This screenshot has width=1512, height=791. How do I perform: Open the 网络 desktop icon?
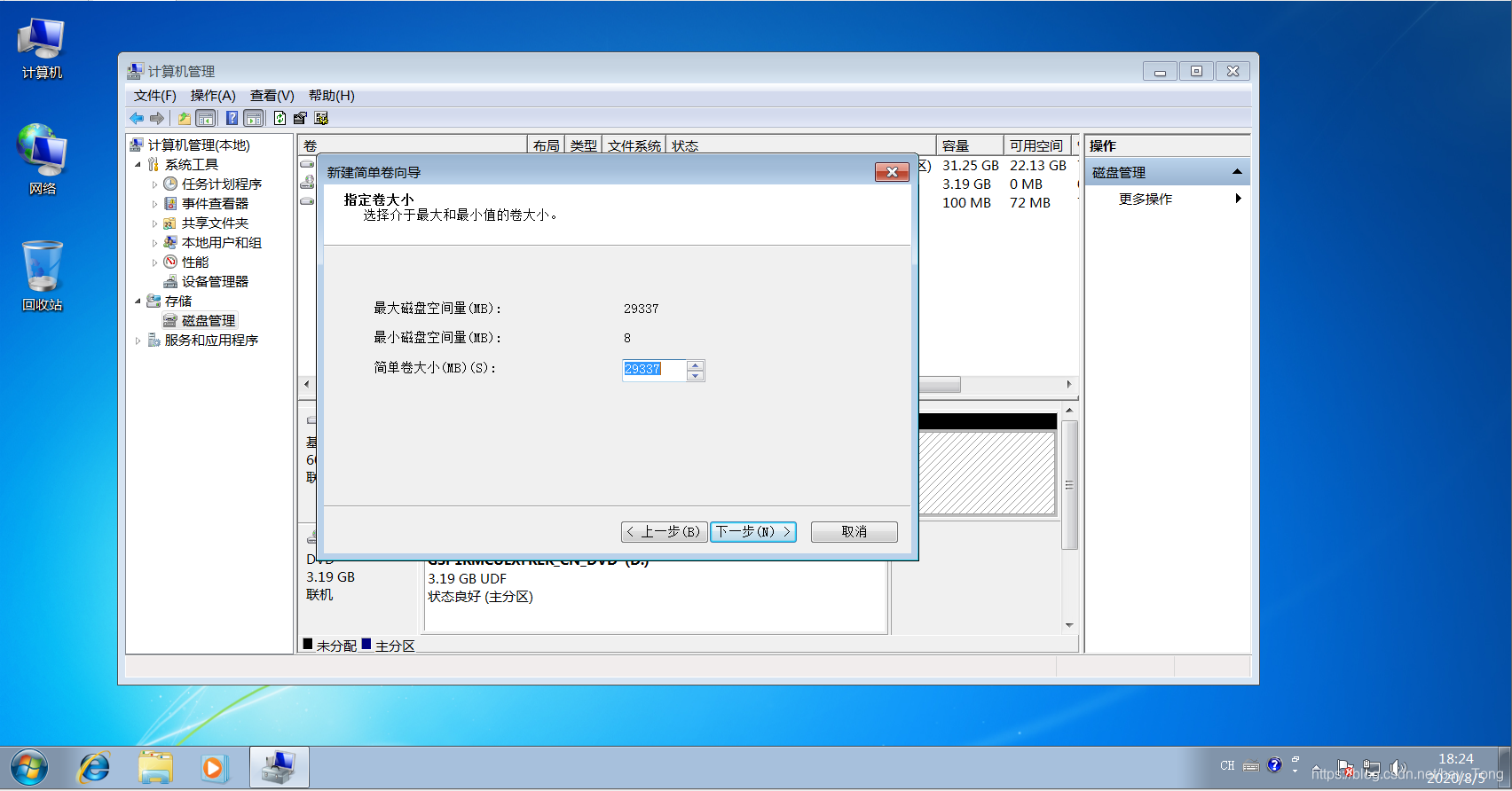pos(42,160)
